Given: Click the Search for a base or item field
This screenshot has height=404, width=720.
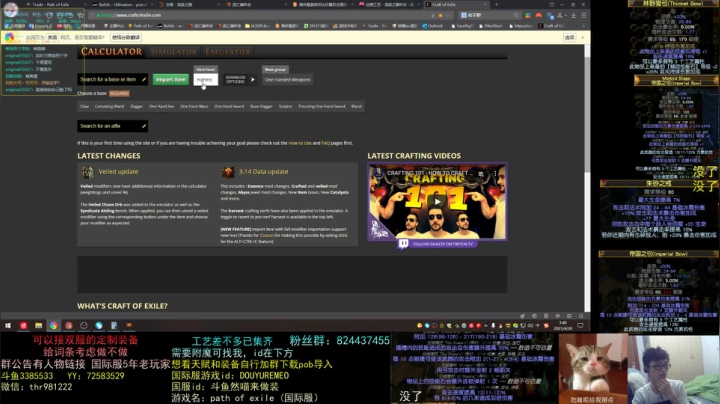Looking at the screenshot, I should click(x=112, y=79).
